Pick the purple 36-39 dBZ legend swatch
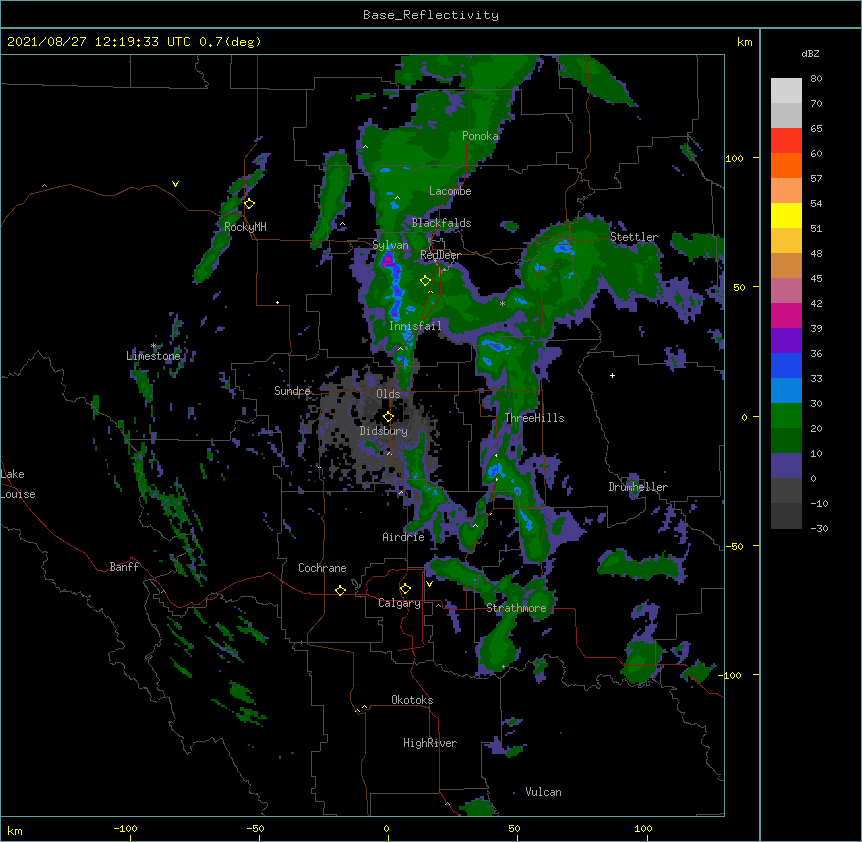The image size is (862, 842). click(x=786, y=341)
